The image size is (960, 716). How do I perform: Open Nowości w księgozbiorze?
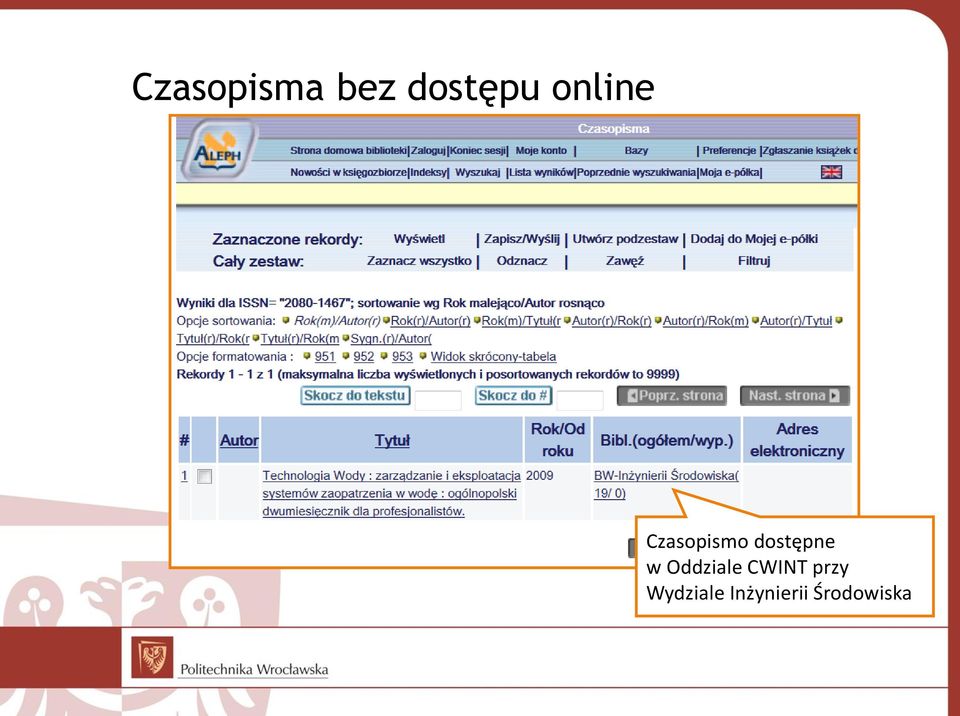pos(348,172)
